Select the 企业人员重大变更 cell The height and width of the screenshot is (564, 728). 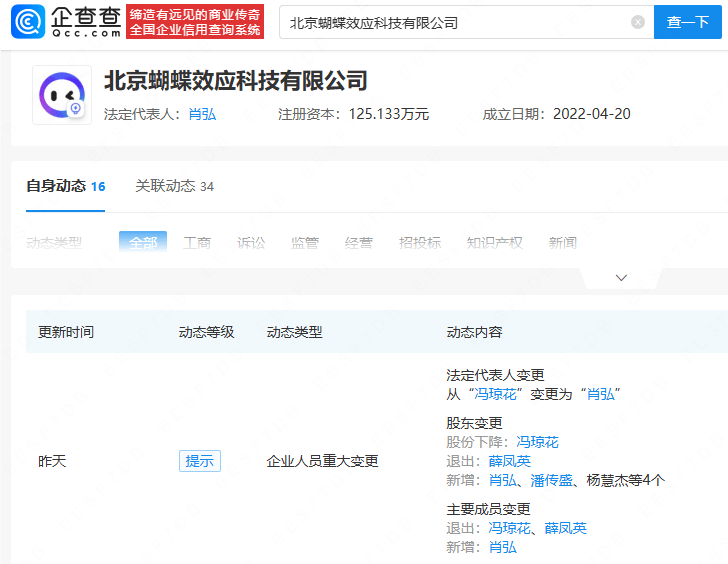point(323,461)
